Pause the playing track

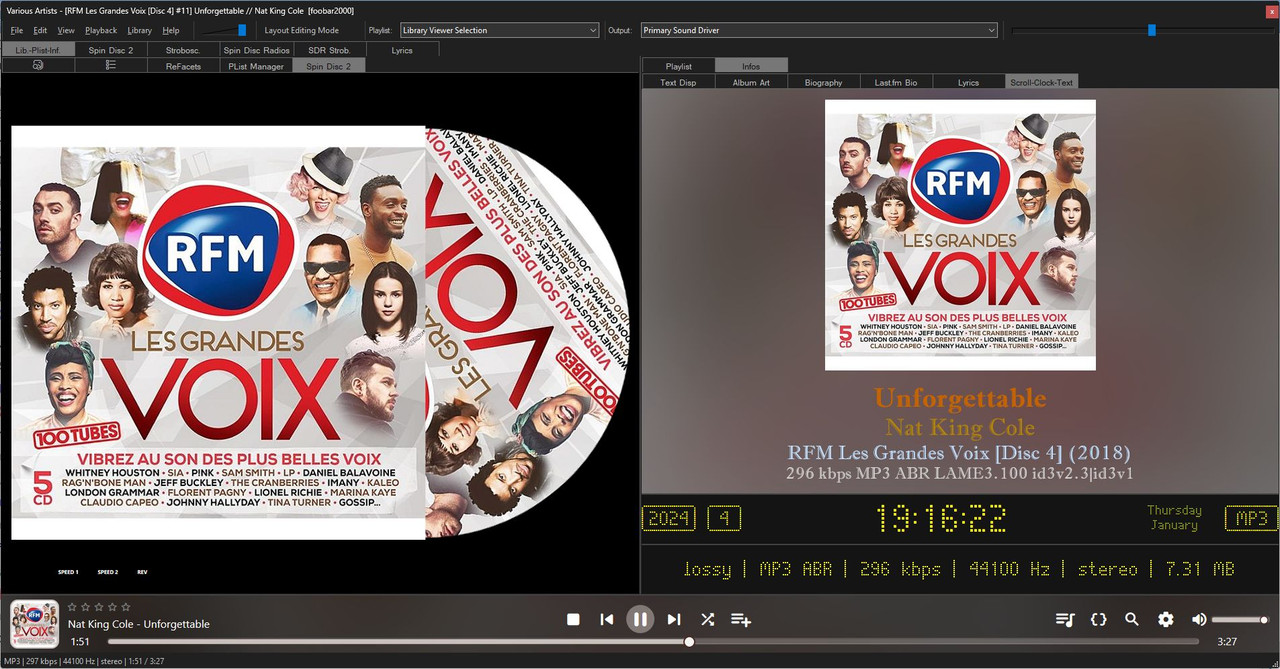(x=640, y=619)
